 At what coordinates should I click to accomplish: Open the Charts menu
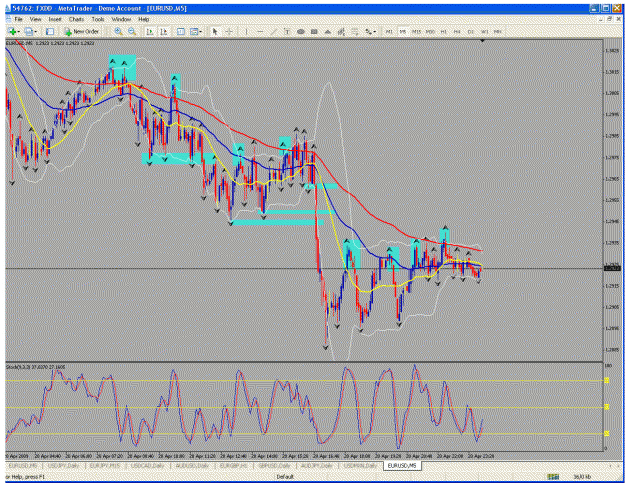[76, 19]
